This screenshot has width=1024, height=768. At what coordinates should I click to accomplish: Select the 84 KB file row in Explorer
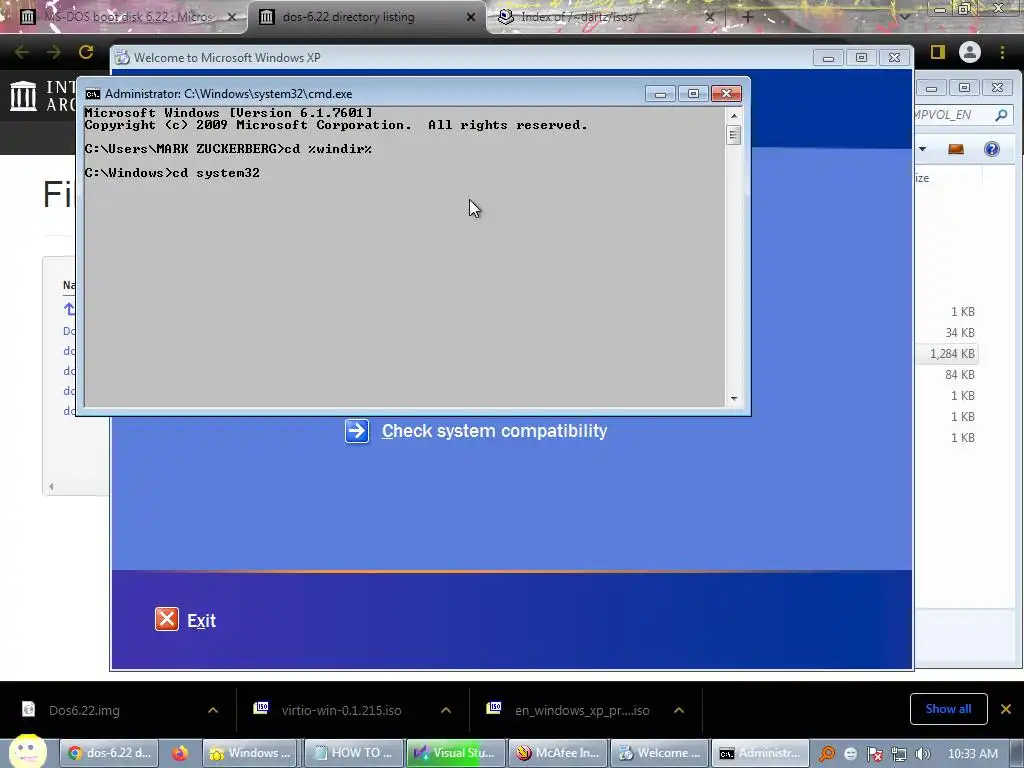(x=948, y=375)
